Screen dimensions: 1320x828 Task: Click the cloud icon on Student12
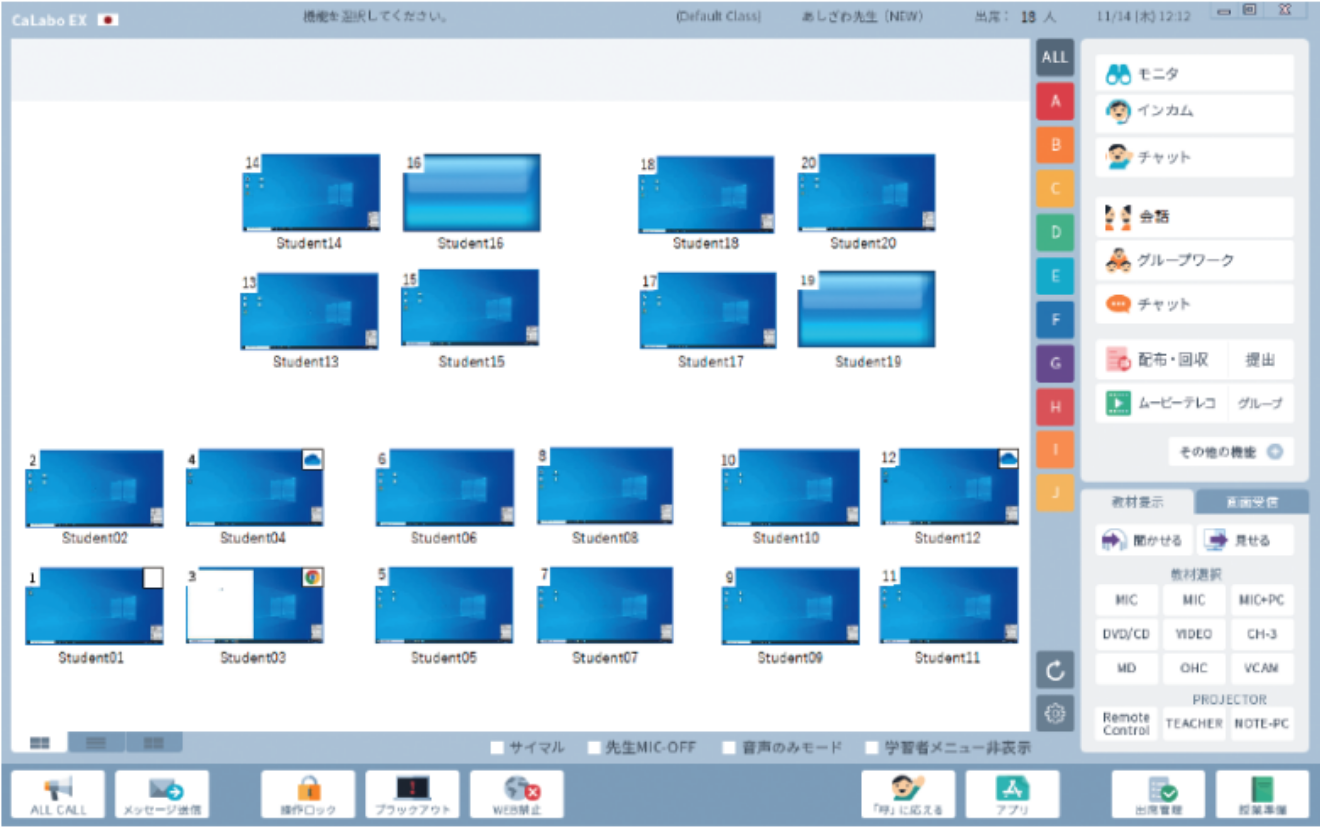[x=1008, y=458]
